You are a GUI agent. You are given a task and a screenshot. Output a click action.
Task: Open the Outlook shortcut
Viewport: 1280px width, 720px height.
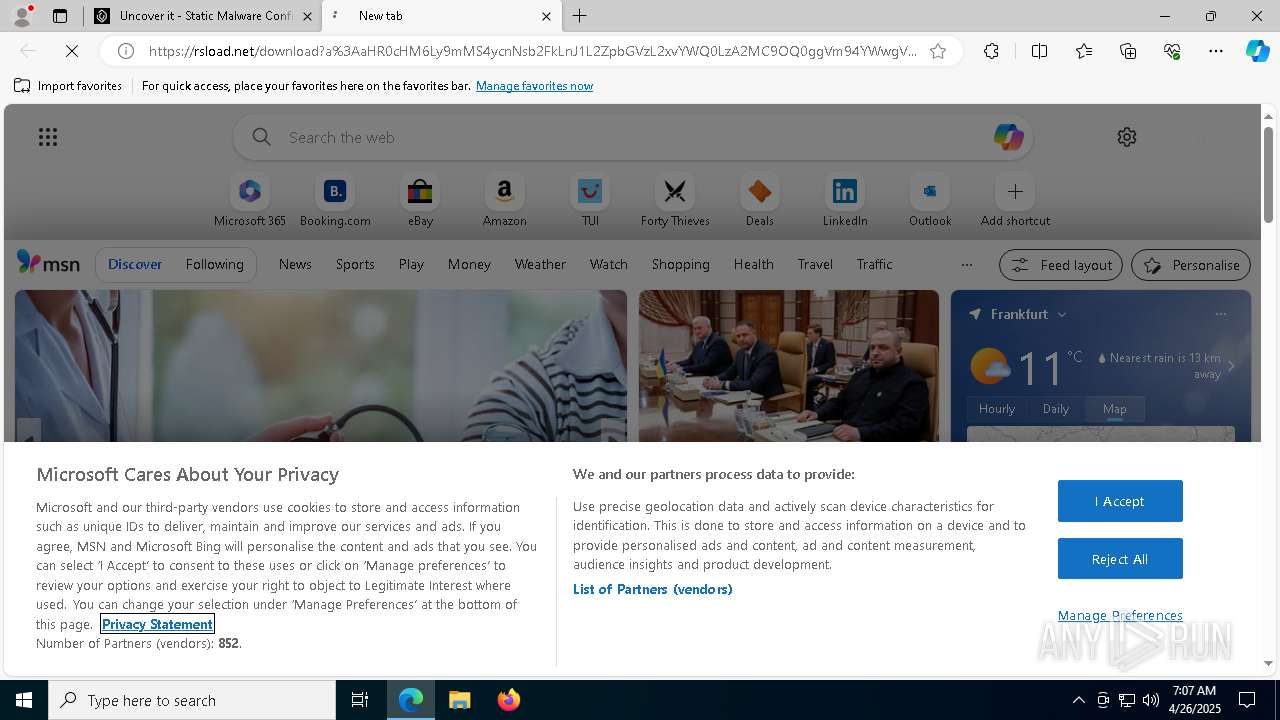pyautogui.click(x=930, y=202)
